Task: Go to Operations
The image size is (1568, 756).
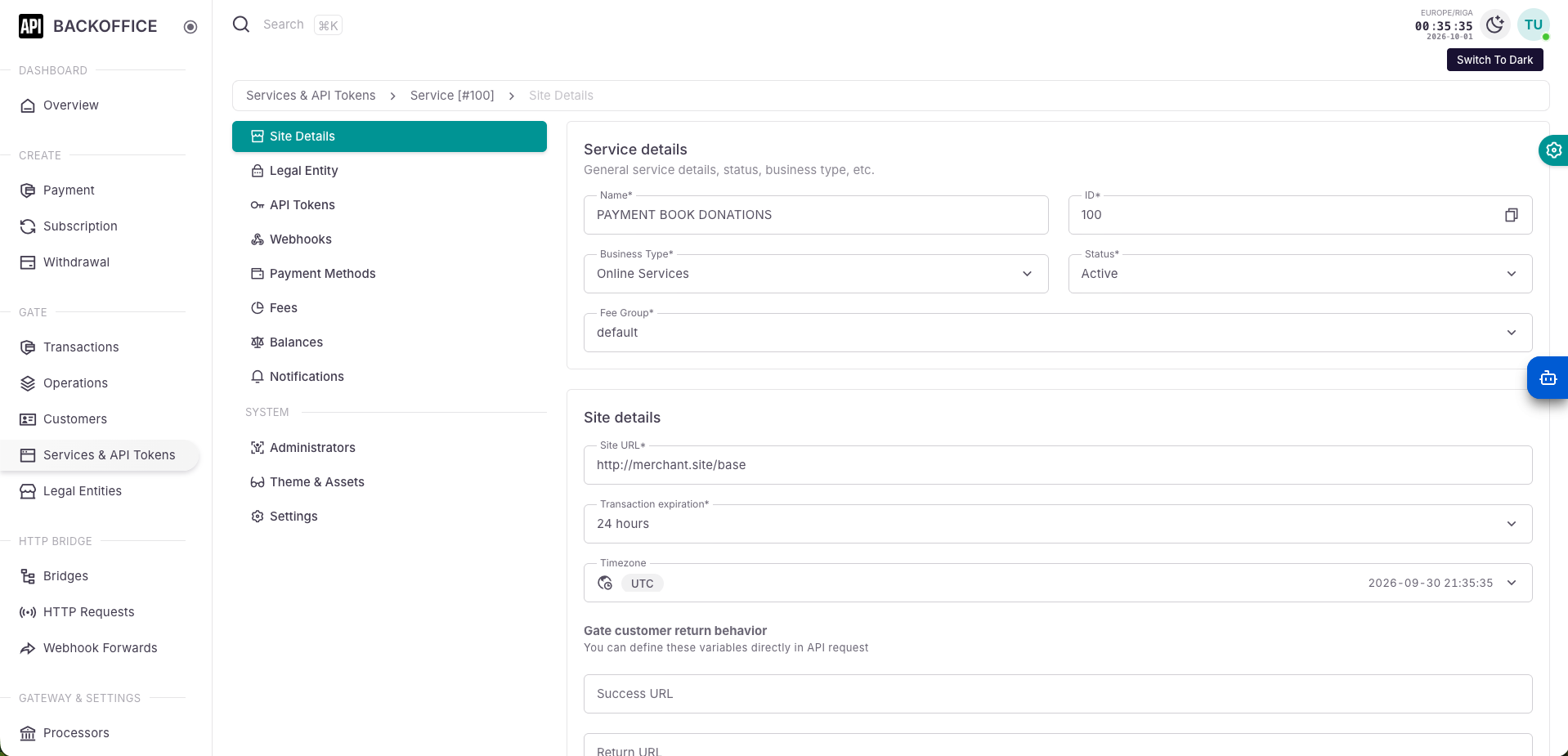Action: click(x=75, y=383)
